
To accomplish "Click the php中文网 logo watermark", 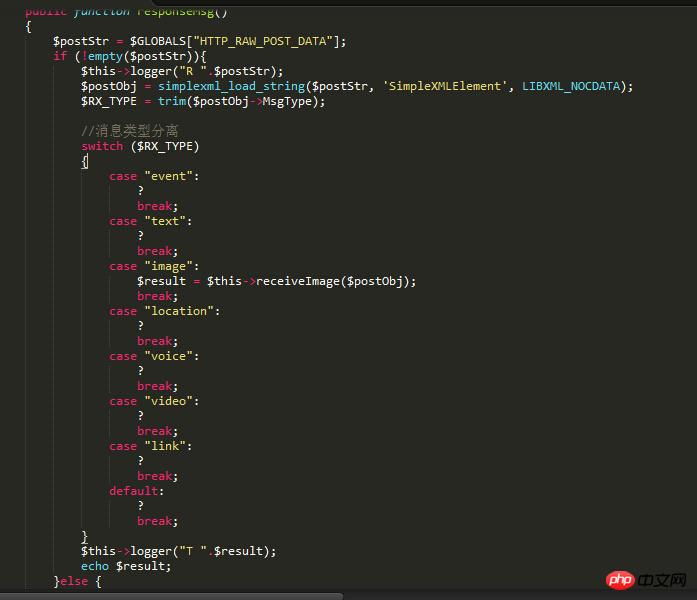I will pos(647,579).
